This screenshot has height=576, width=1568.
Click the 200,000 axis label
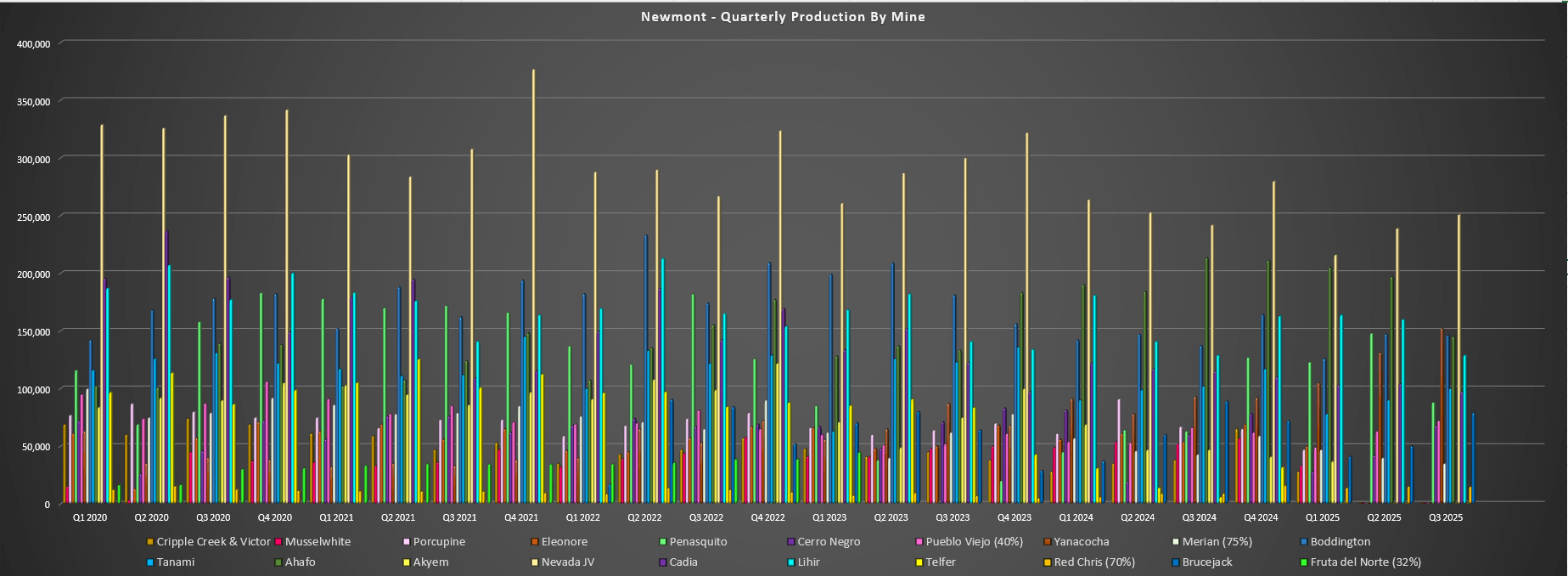click(35, 274)
